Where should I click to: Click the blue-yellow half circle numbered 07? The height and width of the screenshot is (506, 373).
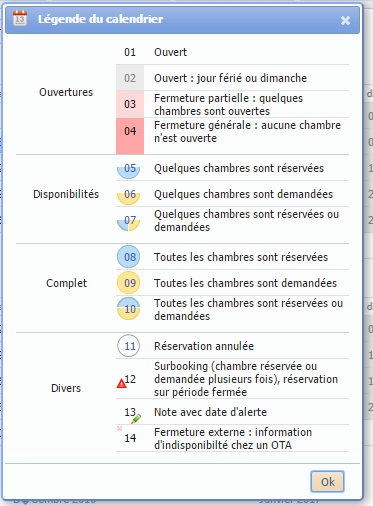pyautogui.click(x=128, y=222)
